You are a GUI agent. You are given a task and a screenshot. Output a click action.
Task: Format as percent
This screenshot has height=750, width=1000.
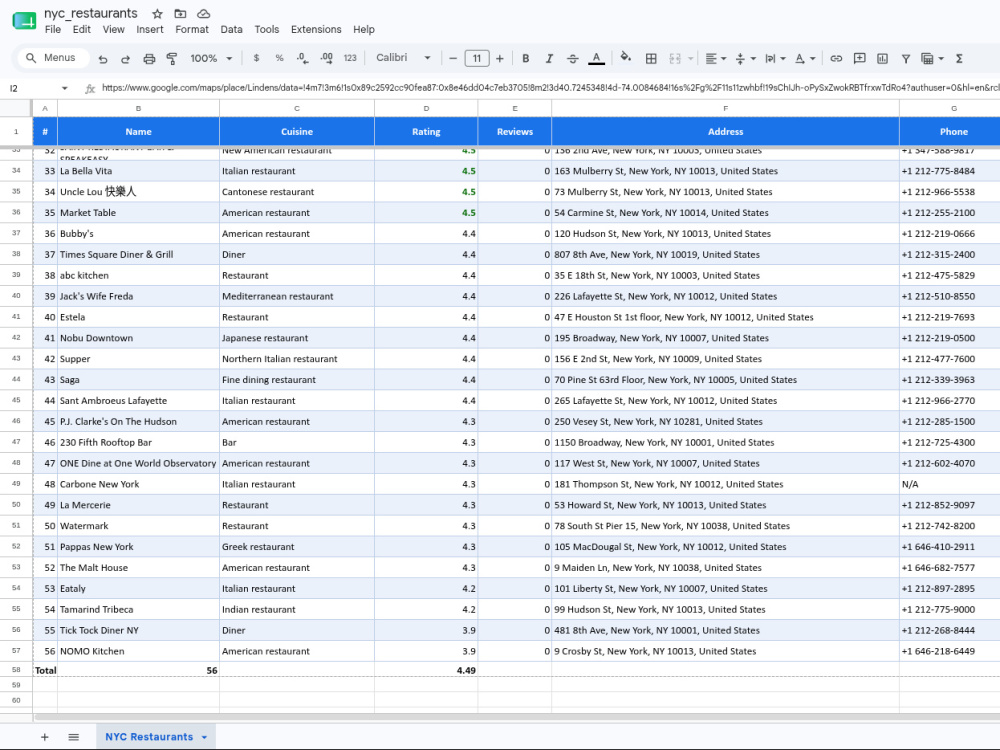[x=279, y=58]
